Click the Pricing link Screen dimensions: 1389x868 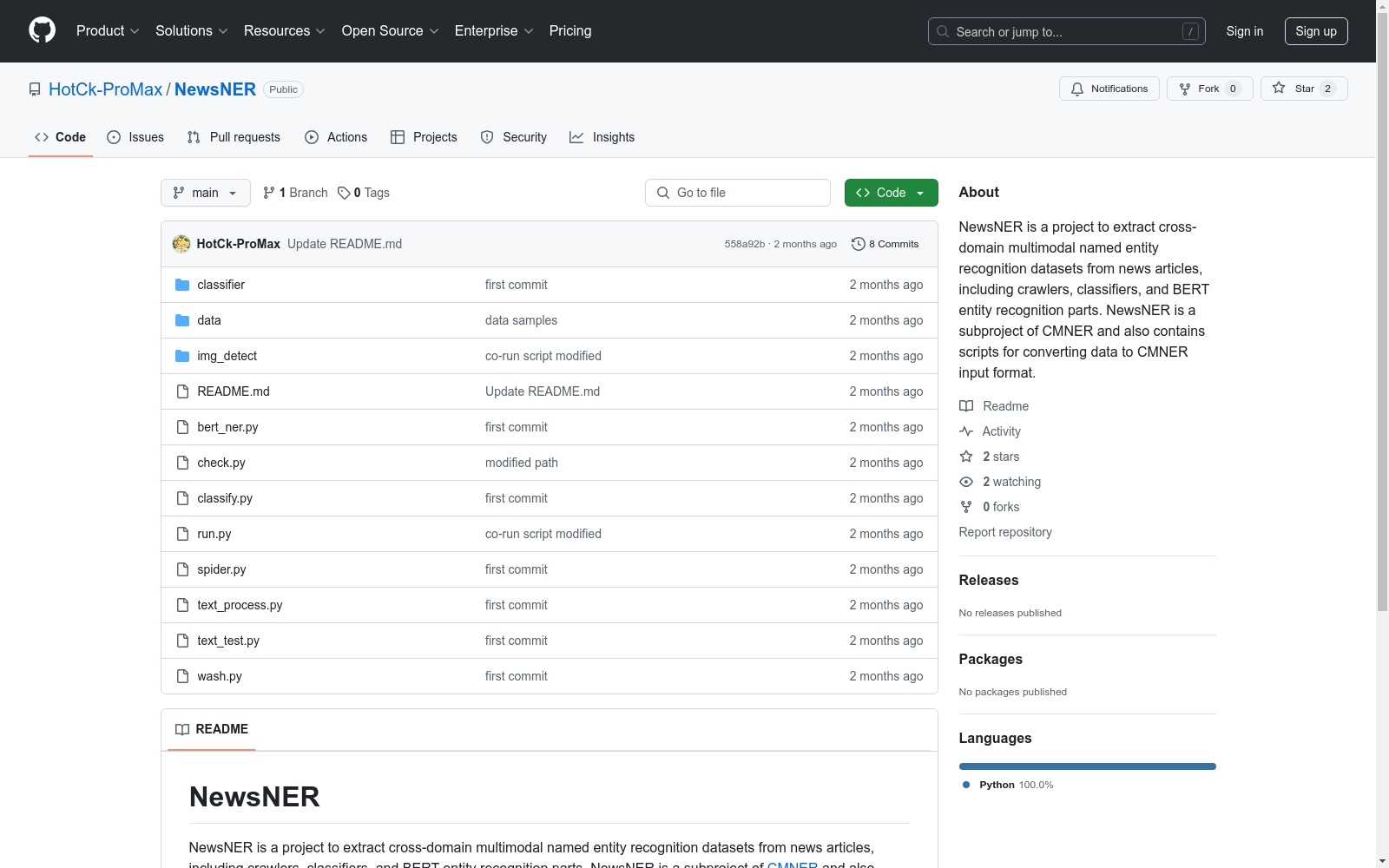pyautogui.click(x=570, y=30)
